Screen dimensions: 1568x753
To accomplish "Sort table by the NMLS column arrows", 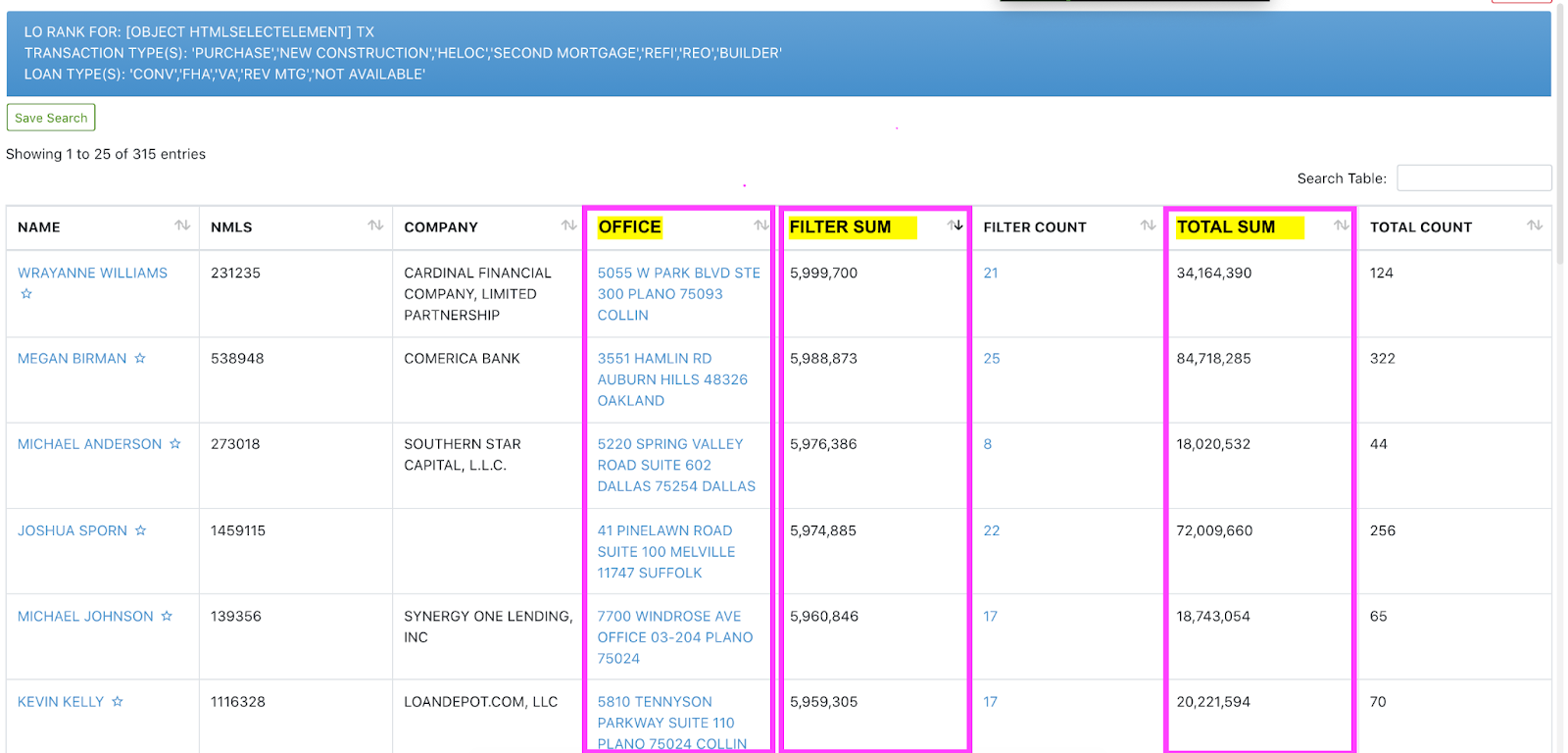I will pos(375,226).
